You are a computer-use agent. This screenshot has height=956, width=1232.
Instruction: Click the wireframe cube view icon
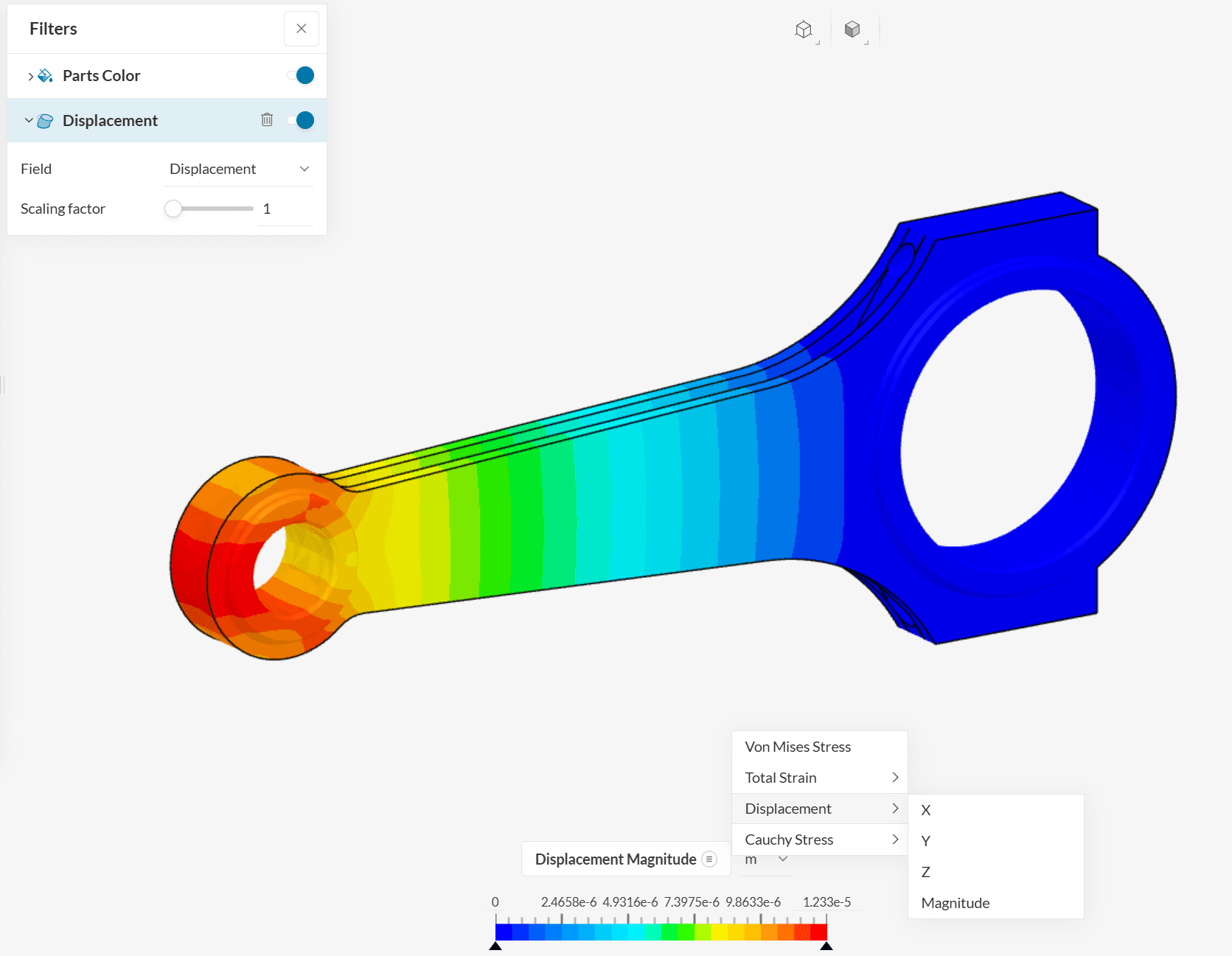[x=804, y=29]
